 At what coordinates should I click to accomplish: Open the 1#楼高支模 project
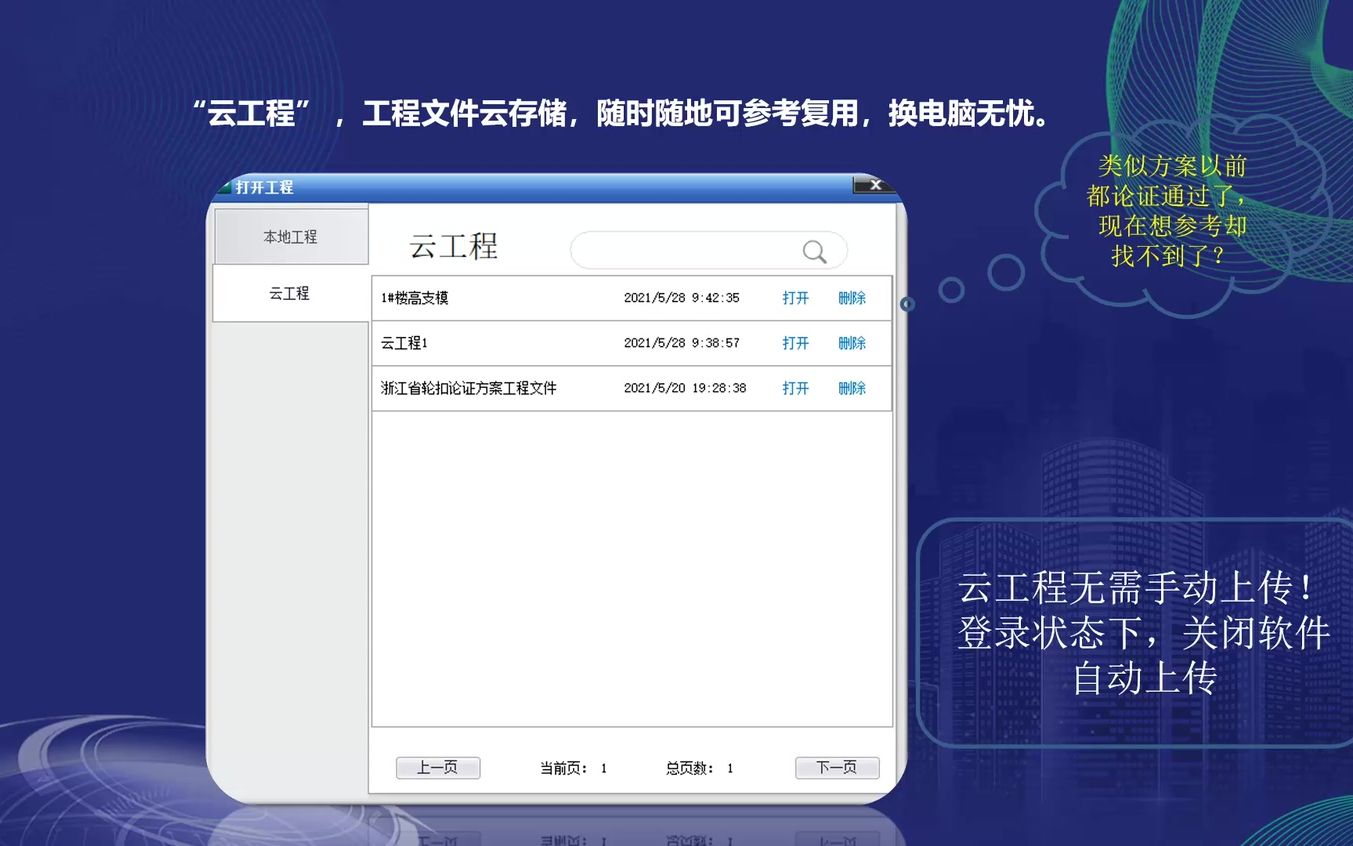coord(795,298)
